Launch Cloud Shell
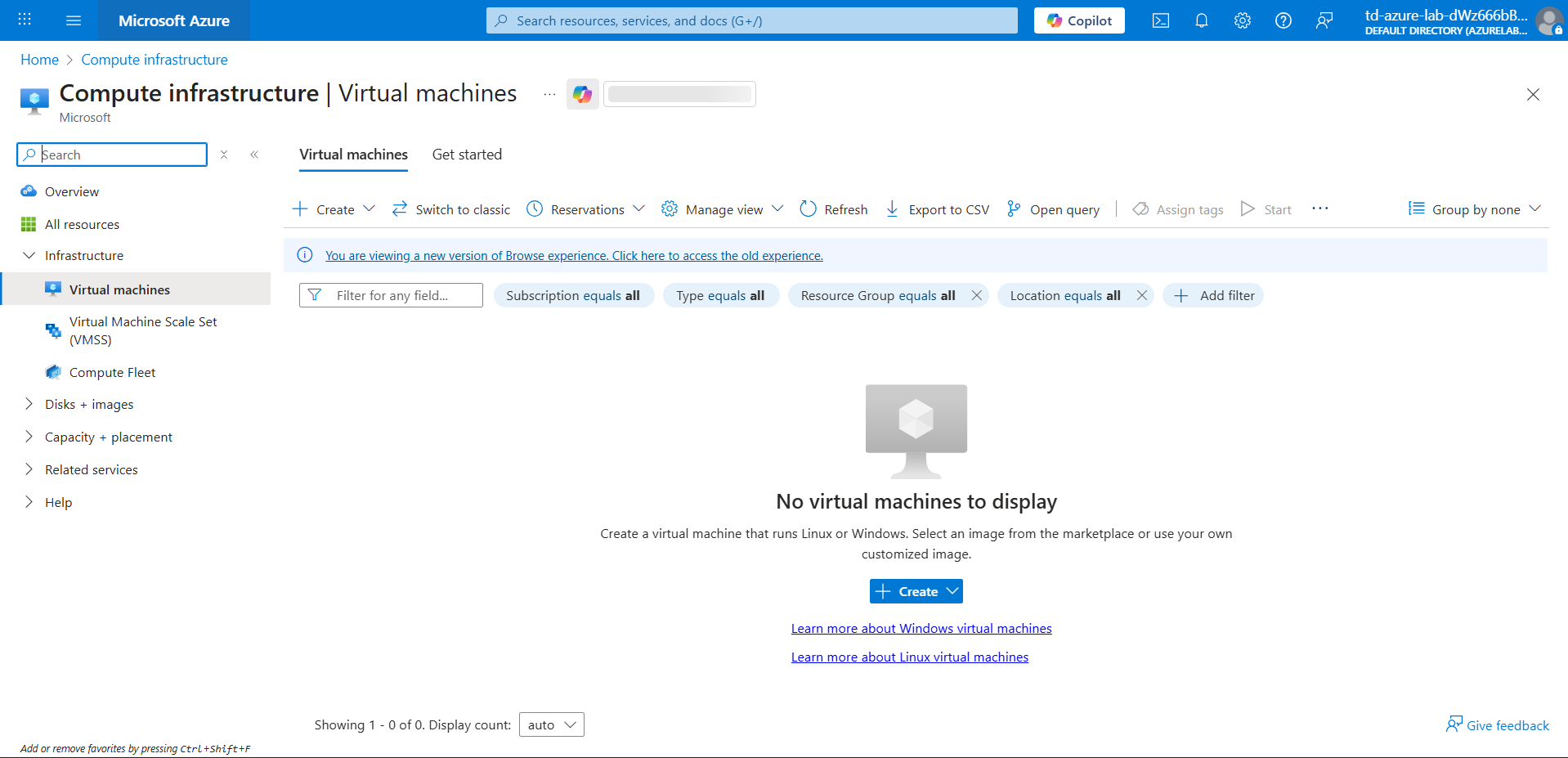 [x=1160, y=20]
